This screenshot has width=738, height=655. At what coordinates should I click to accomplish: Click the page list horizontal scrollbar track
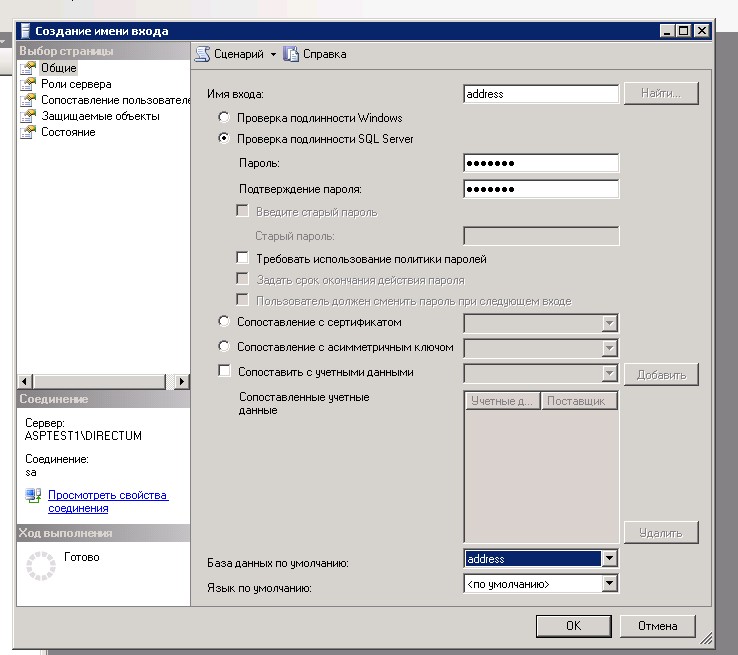pyautogui.click(x=100, y=381)
